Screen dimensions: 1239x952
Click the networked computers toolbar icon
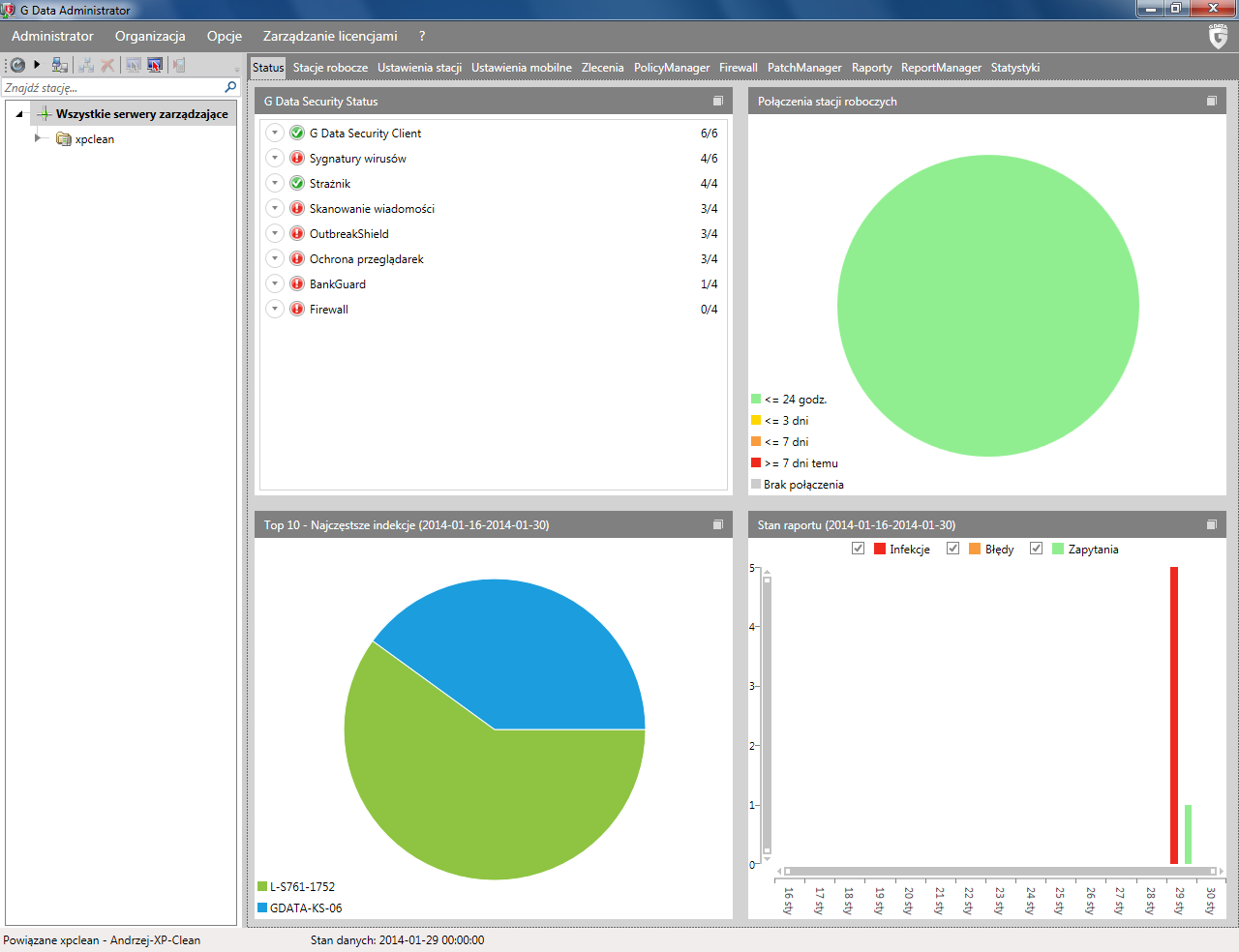point(60,65)
